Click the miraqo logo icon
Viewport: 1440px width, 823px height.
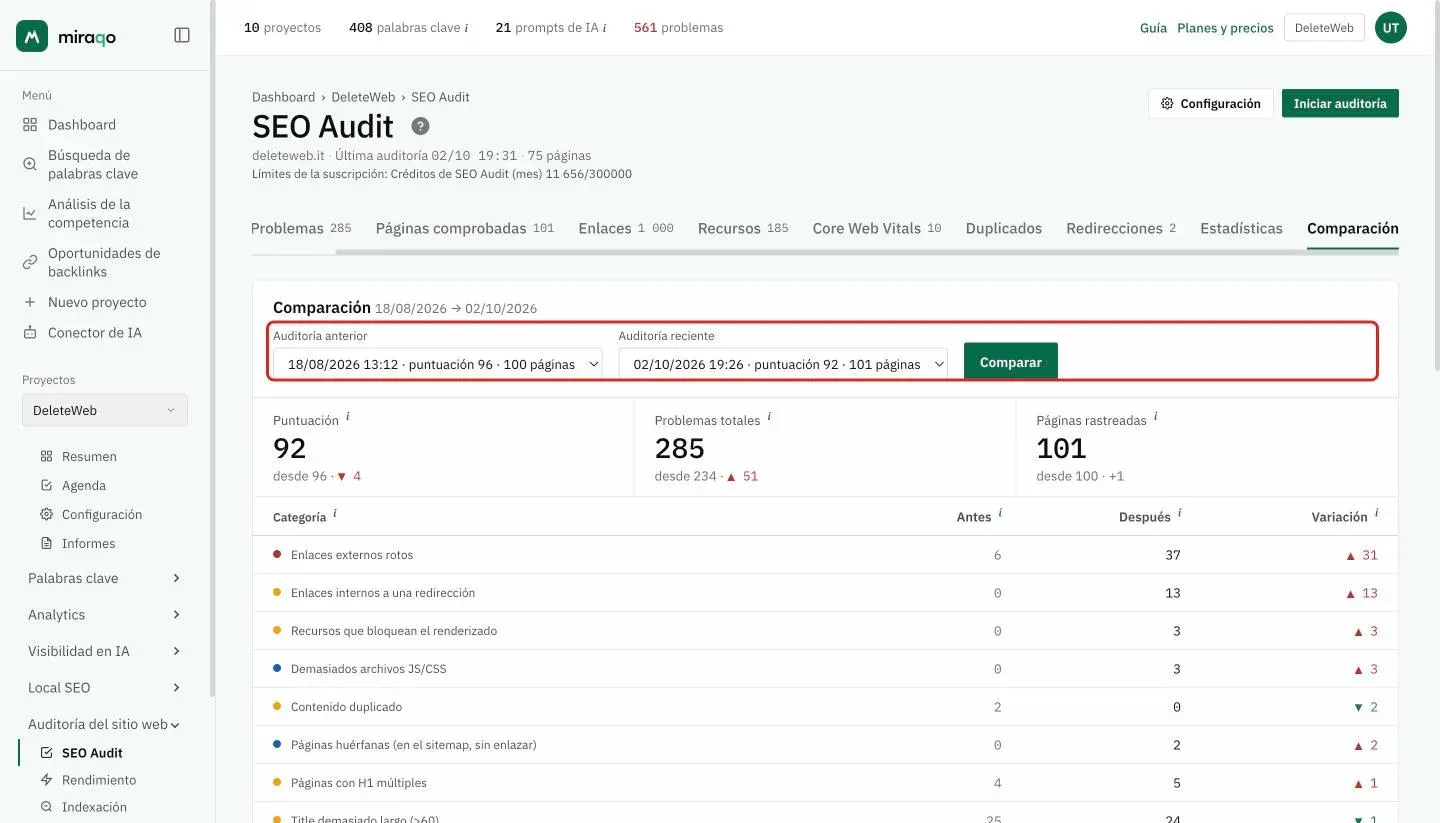32,36
